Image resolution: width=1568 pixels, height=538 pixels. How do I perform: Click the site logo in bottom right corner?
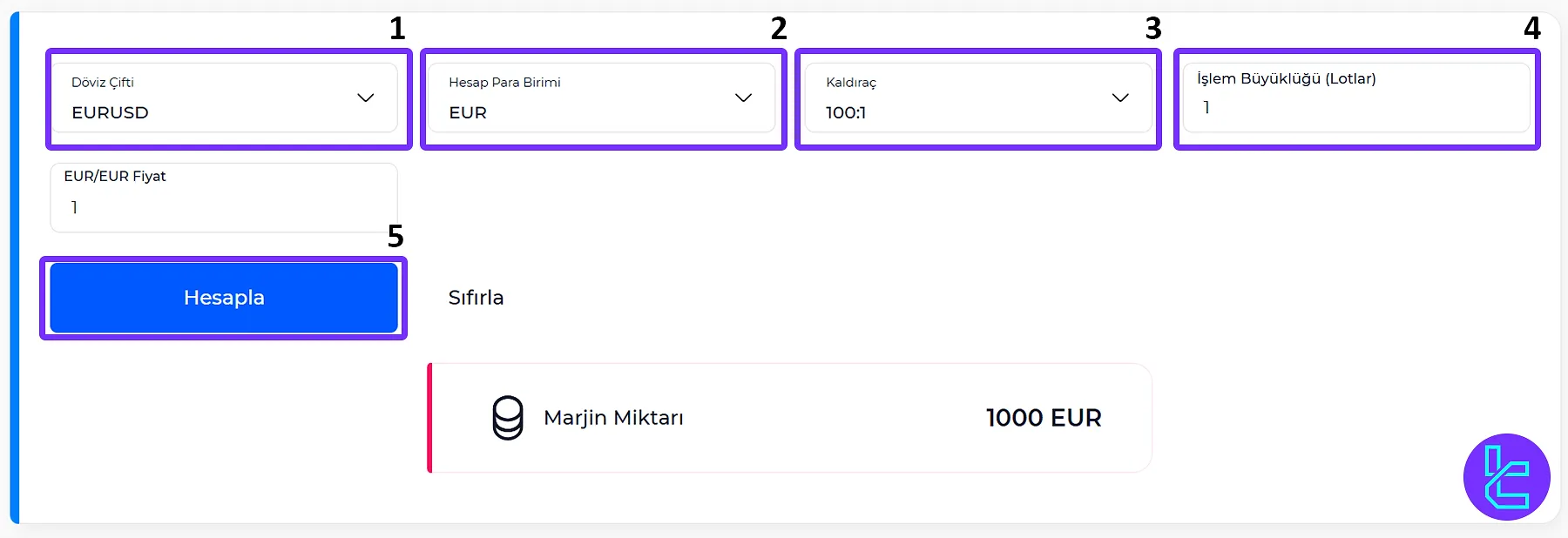coord(1506,475)
